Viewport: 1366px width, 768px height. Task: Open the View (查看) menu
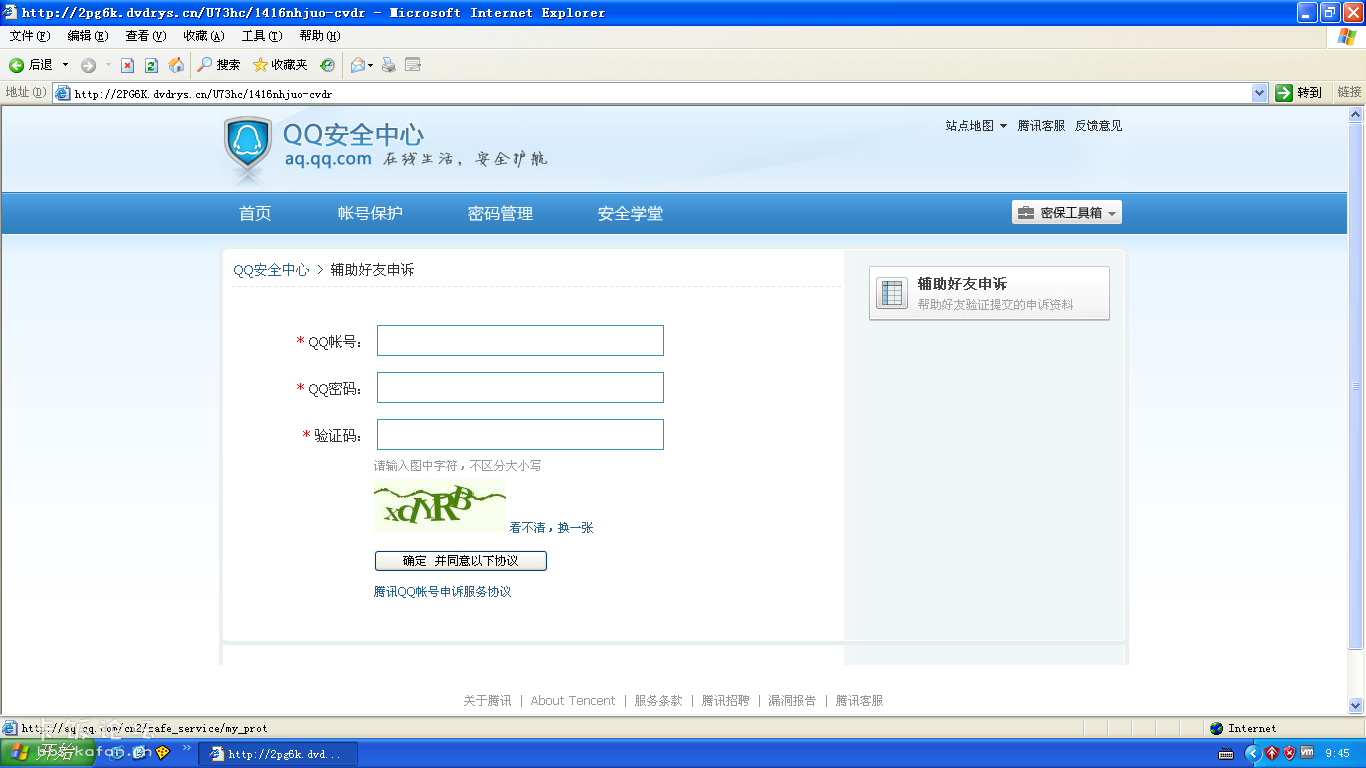point(145,36)
